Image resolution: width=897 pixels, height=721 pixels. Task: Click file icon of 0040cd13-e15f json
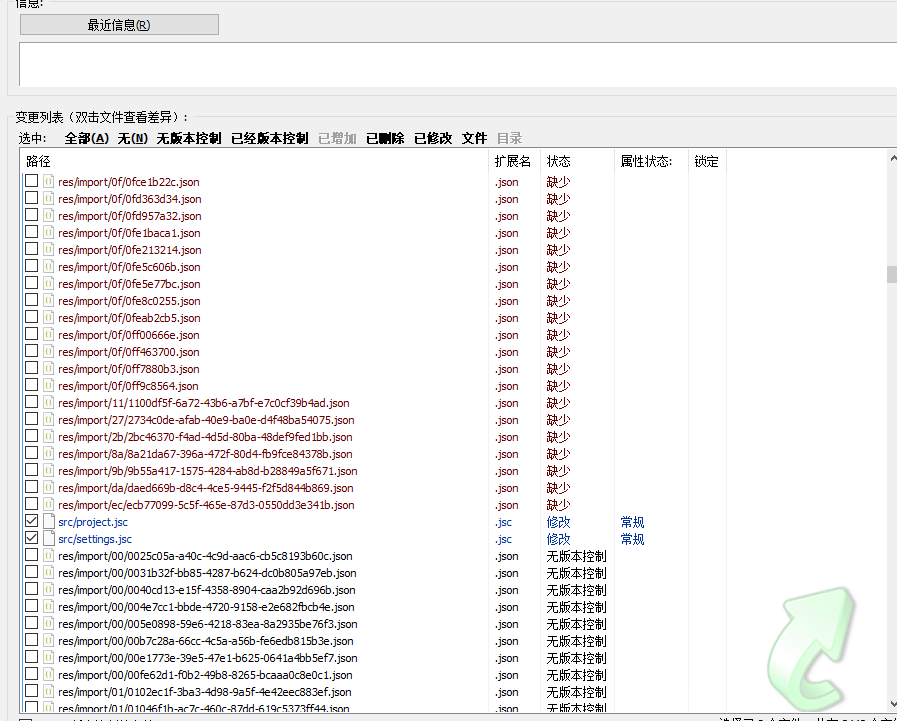49,589
